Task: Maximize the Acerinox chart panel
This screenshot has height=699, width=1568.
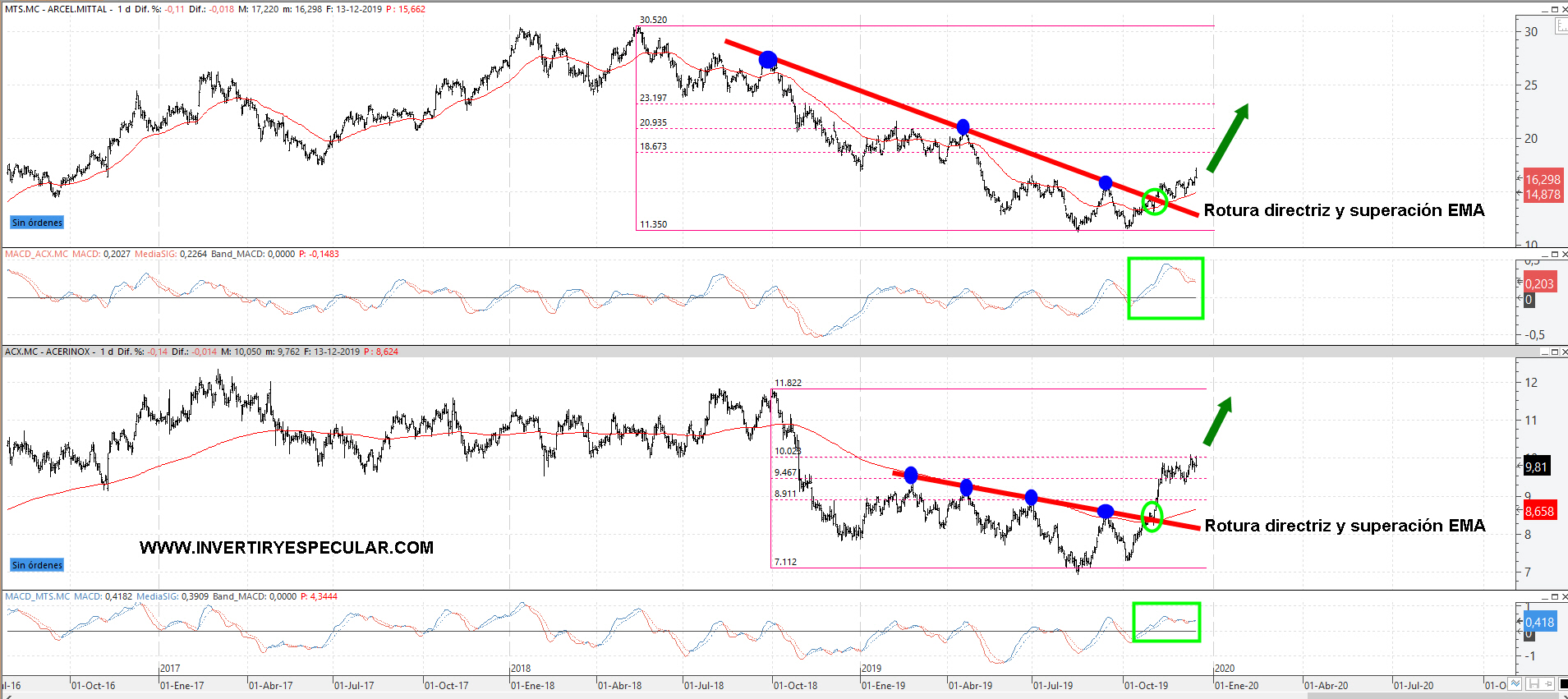Action: click(1554, 352)
